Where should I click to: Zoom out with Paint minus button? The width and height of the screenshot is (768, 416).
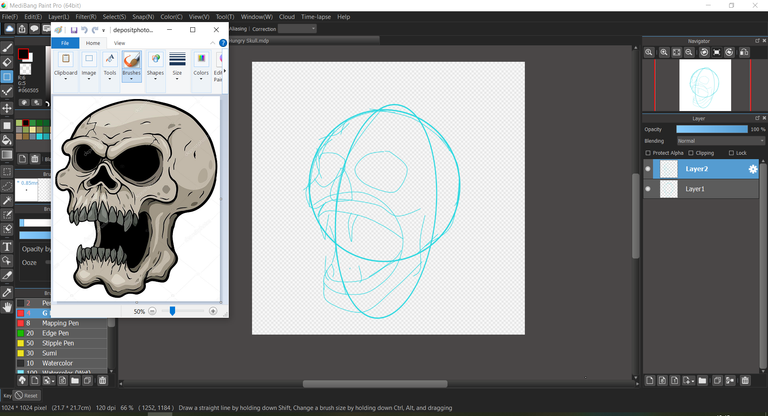tap(152, 311)
